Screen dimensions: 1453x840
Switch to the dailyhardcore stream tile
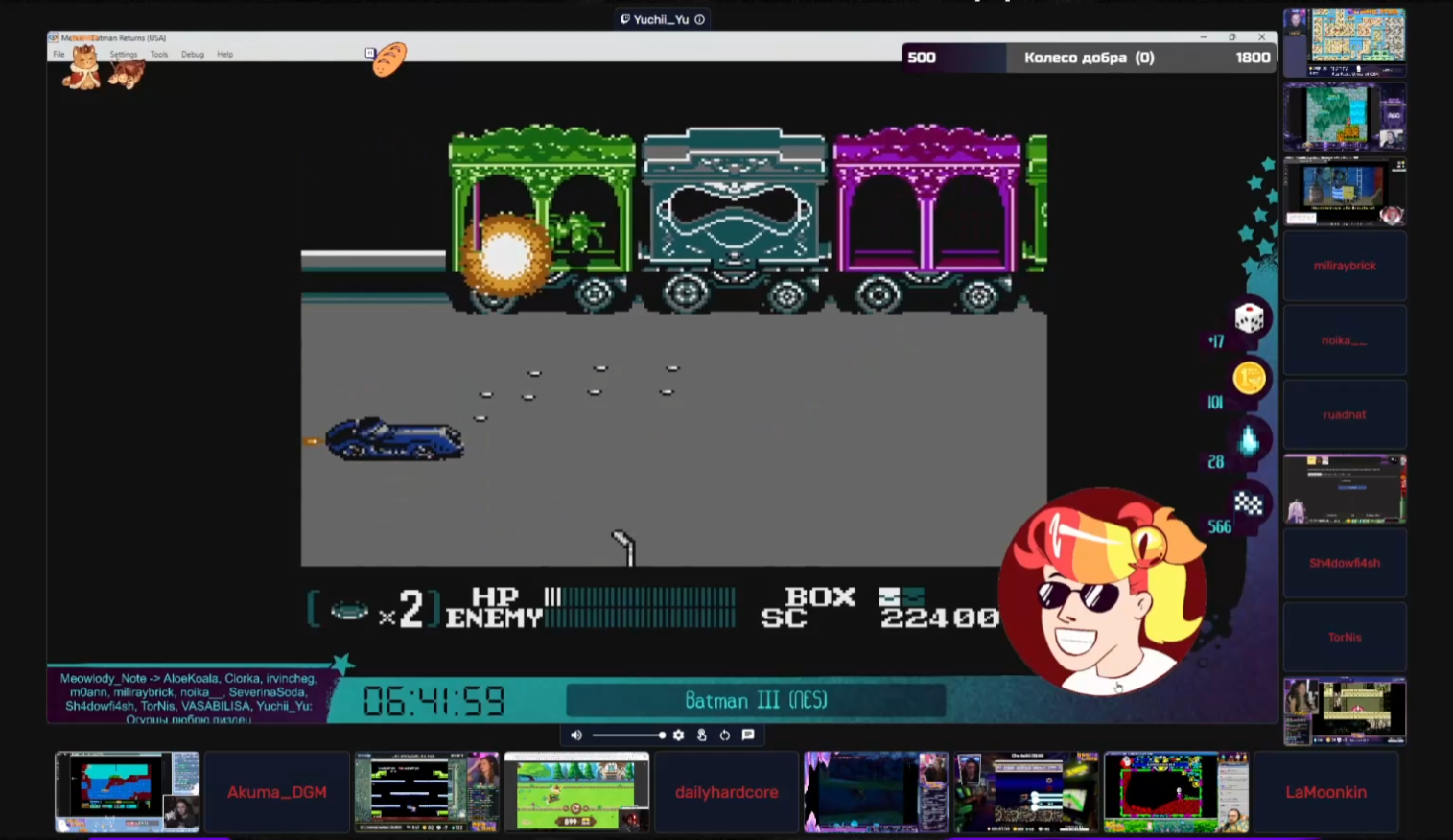pyautogui.click(x=726, y=792)
